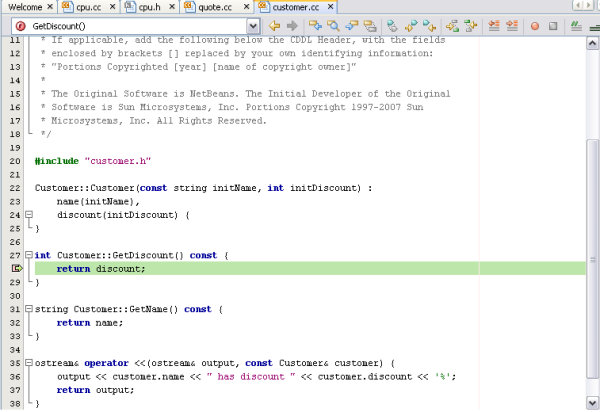The width and height of the screenshot is (600, 412).
Task: Click 'return output;' statement
Action: click(x=95, y=390)
